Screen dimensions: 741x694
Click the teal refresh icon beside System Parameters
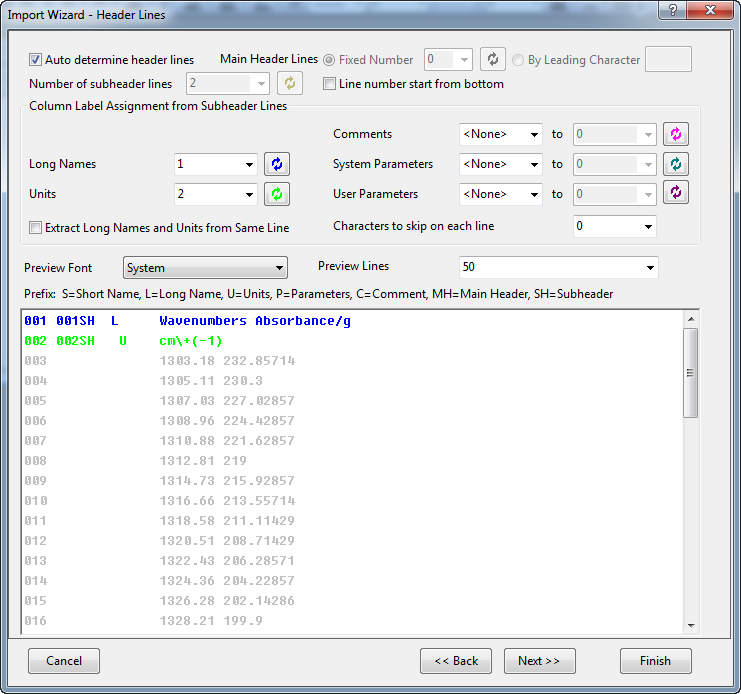tap(676, 164)
